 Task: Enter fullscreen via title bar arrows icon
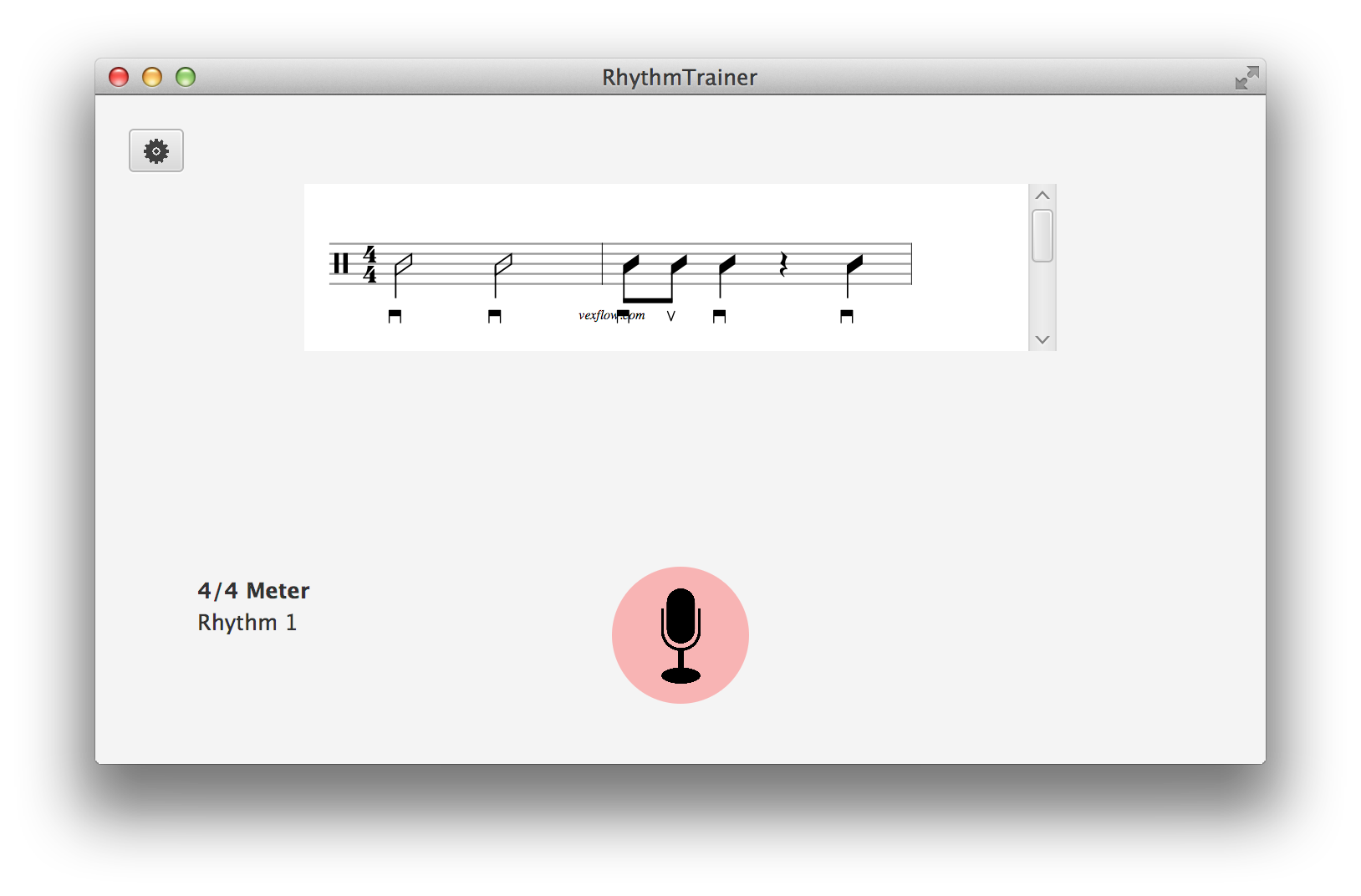pos(1246,78)
